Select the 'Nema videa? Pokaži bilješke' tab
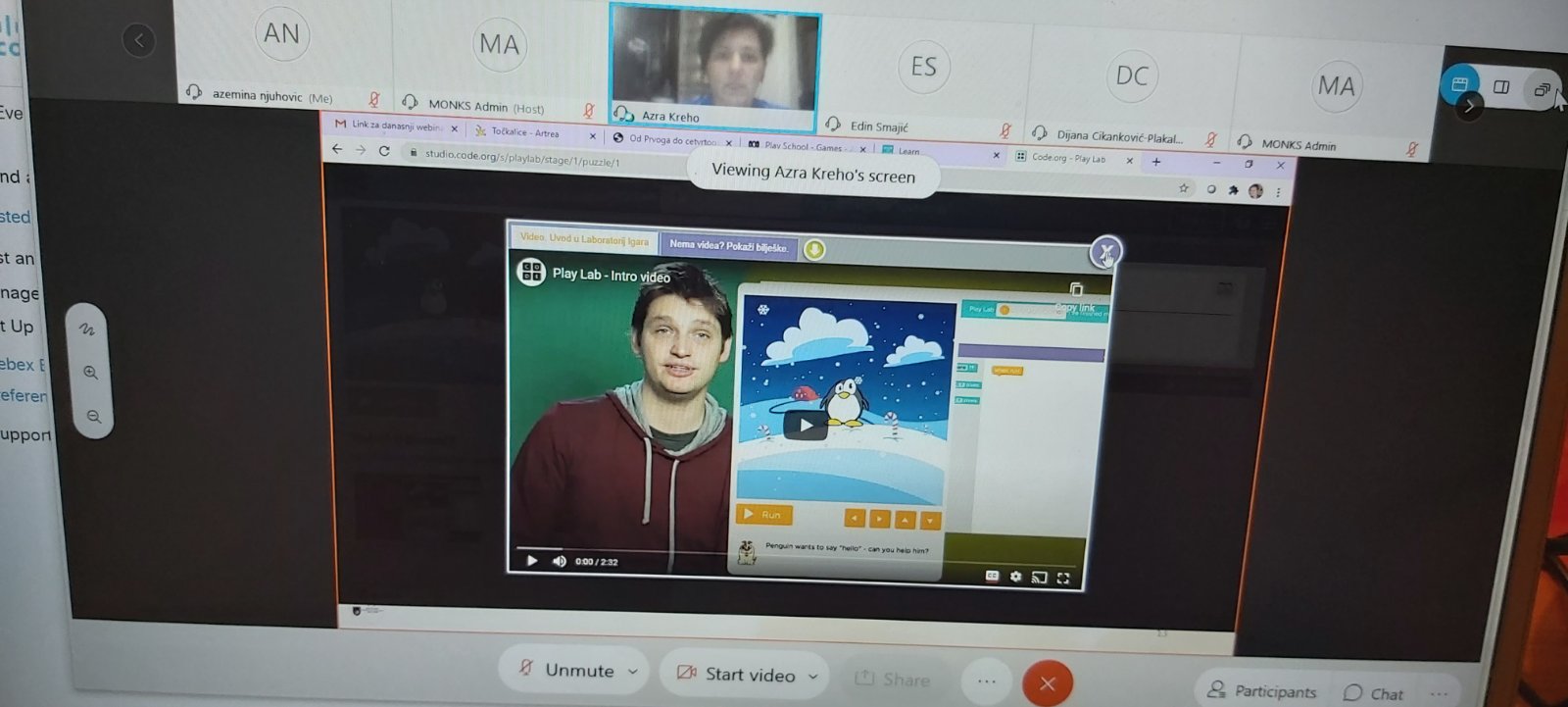Screen dimensions: 1568x707 point(728,245)
